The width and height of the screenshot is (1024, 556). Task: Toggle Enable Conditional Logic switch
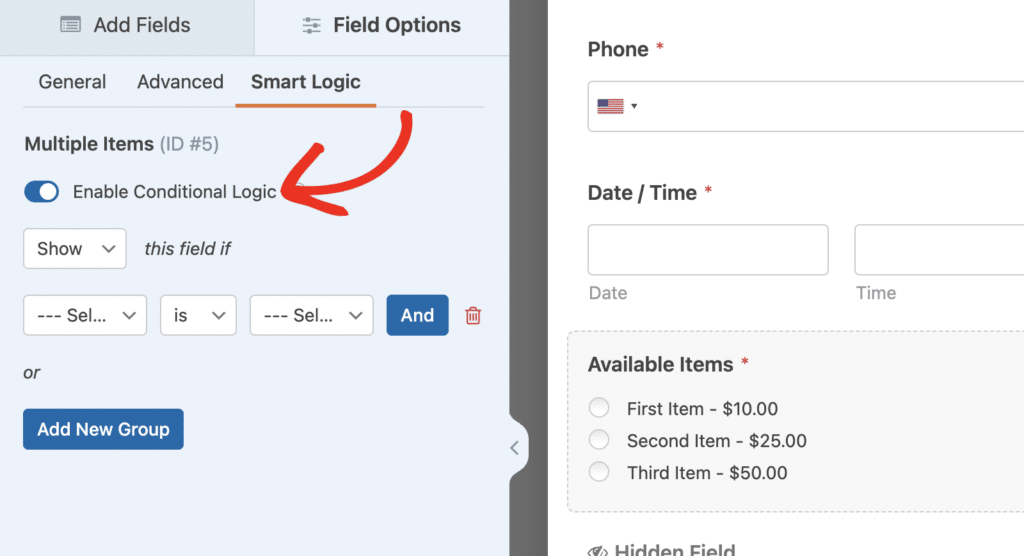point(42,192)
